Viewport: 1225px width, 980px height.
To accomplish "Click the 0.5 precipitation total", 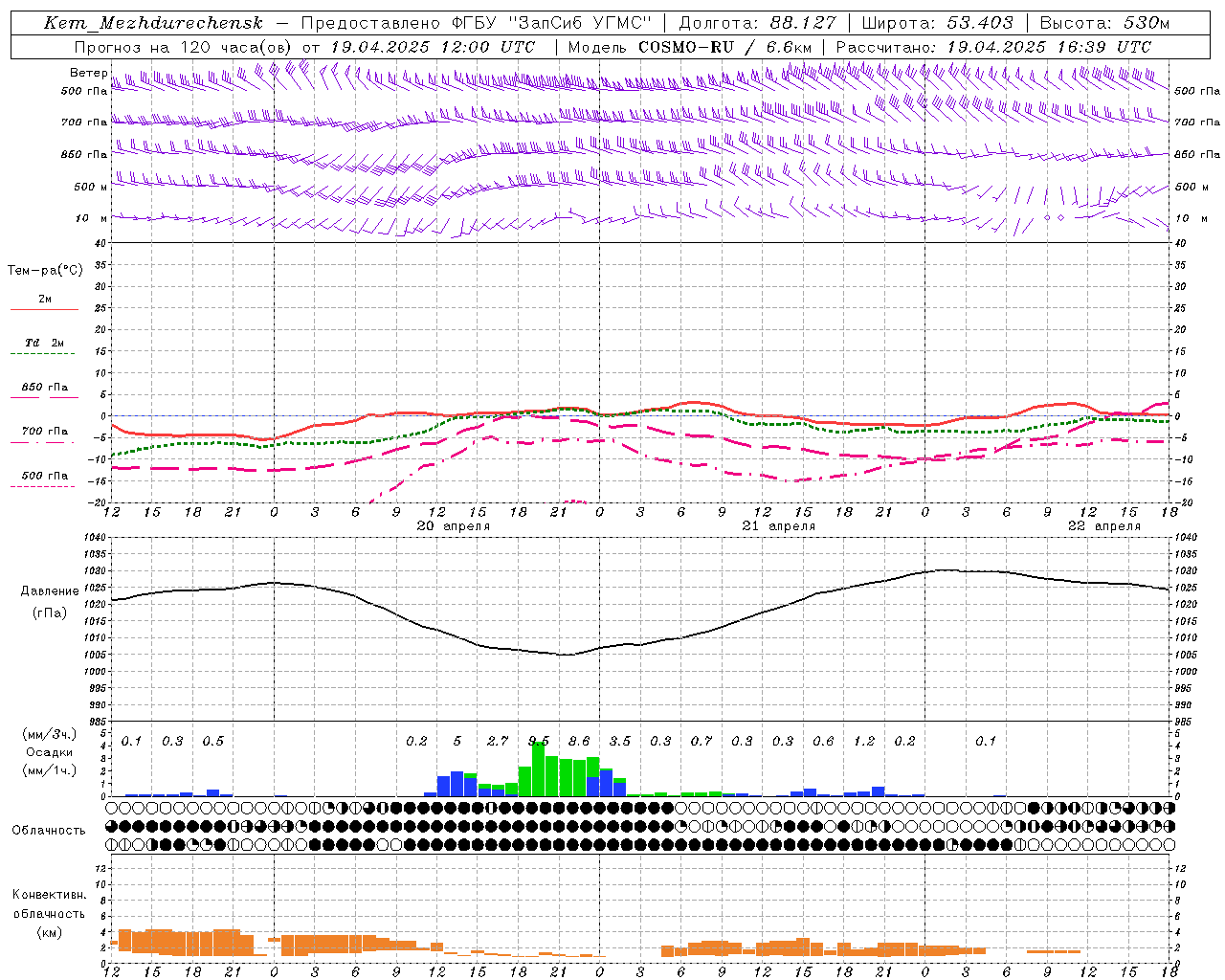I will click(212, 741).
